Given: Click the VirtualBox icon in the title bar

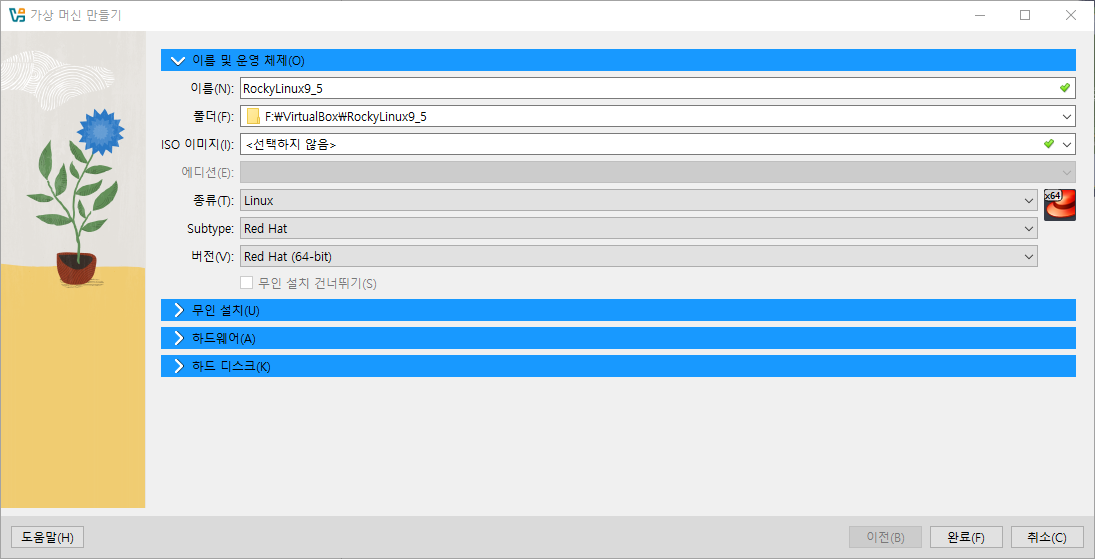Looking at the screenshot, I should pos(16,15).
